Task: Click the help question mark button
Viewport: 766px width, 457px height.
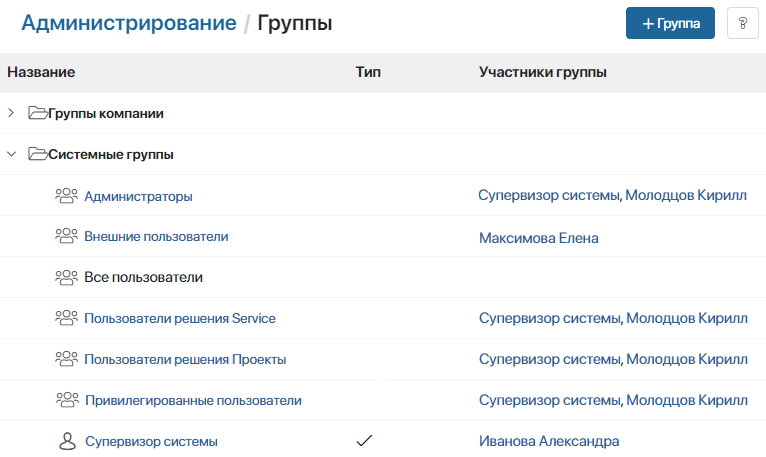Action: tap(743, 23)
